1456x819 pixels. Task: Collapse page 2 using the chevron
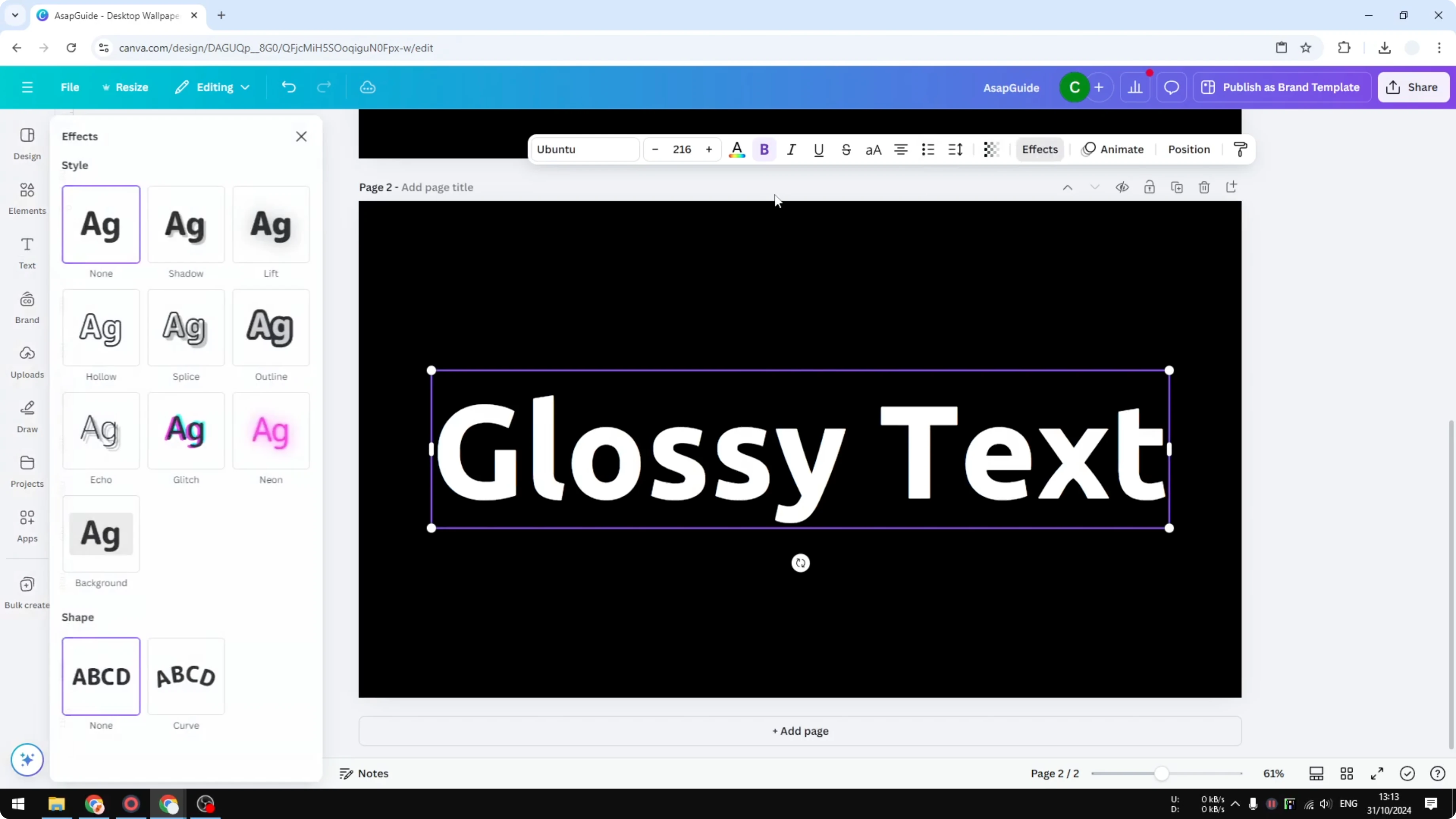(1094, 187)
